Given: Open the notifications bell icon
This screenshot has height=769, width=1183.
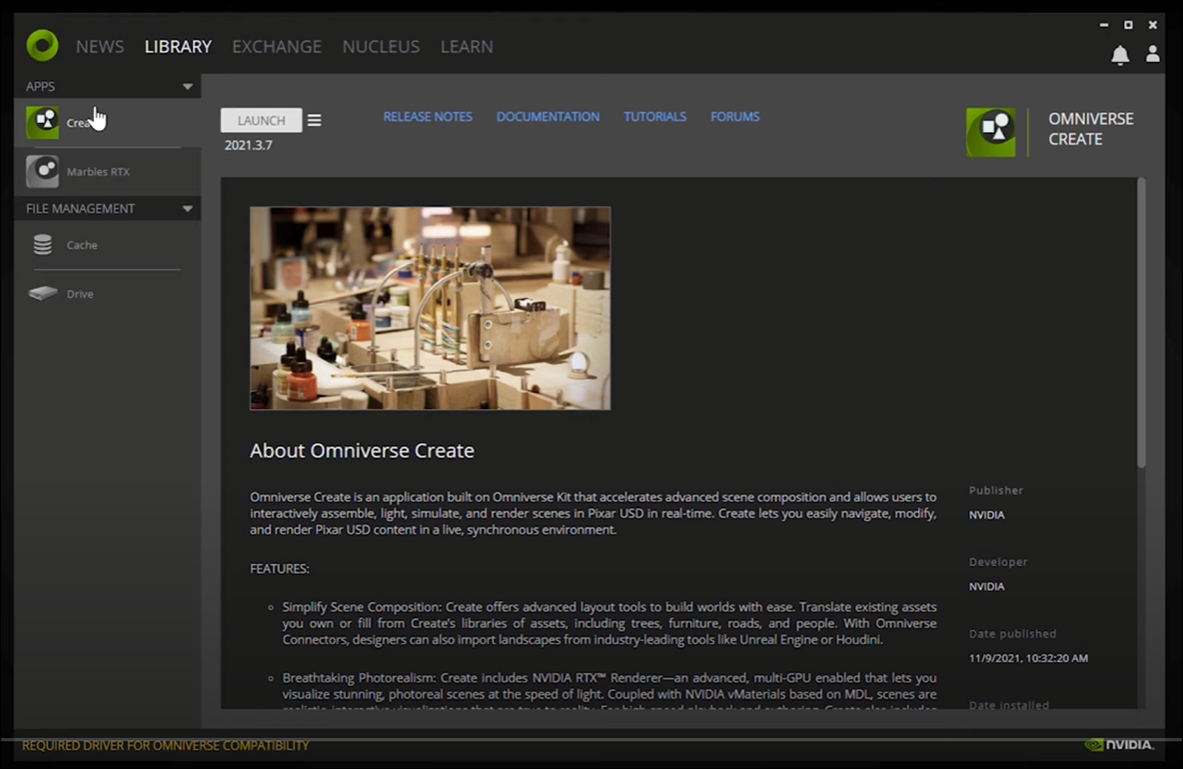Looking at the screenshot, I should click(x=1120, y=55).
